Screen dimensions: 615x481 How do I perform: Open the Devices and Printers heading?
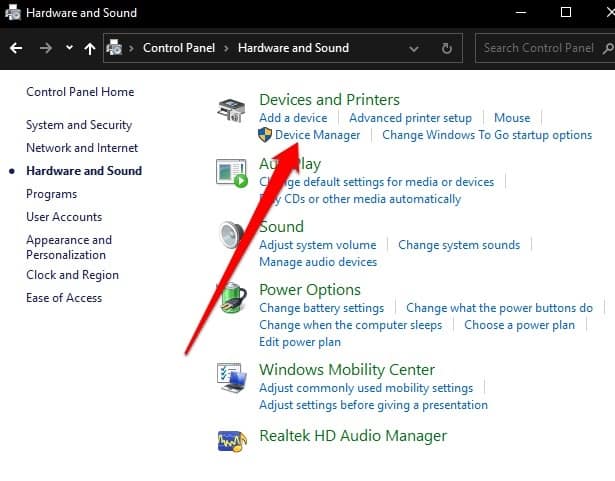point(329,100)
